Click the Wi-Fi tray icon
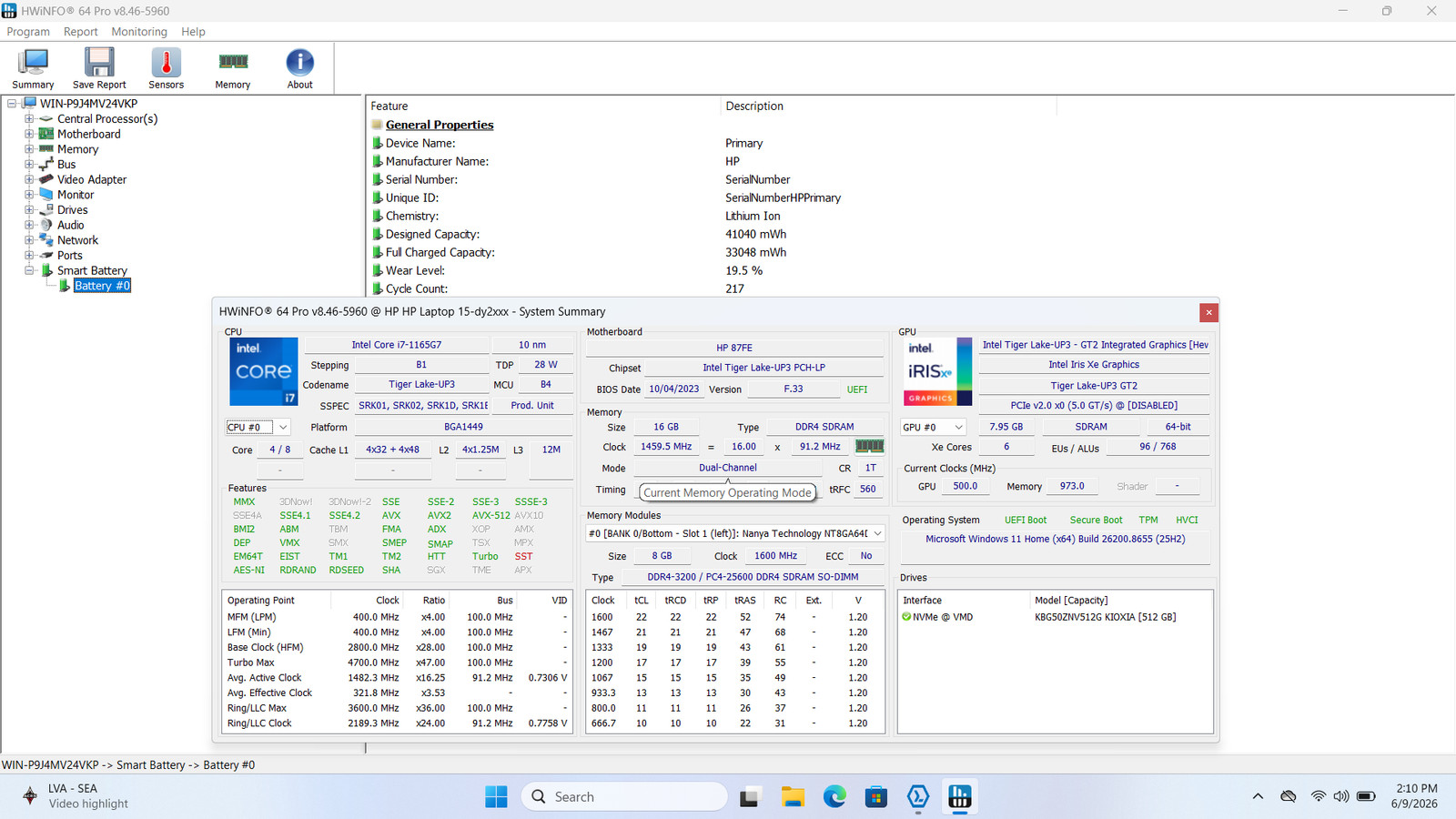Screen dimensions: 1456x819 1318,796
